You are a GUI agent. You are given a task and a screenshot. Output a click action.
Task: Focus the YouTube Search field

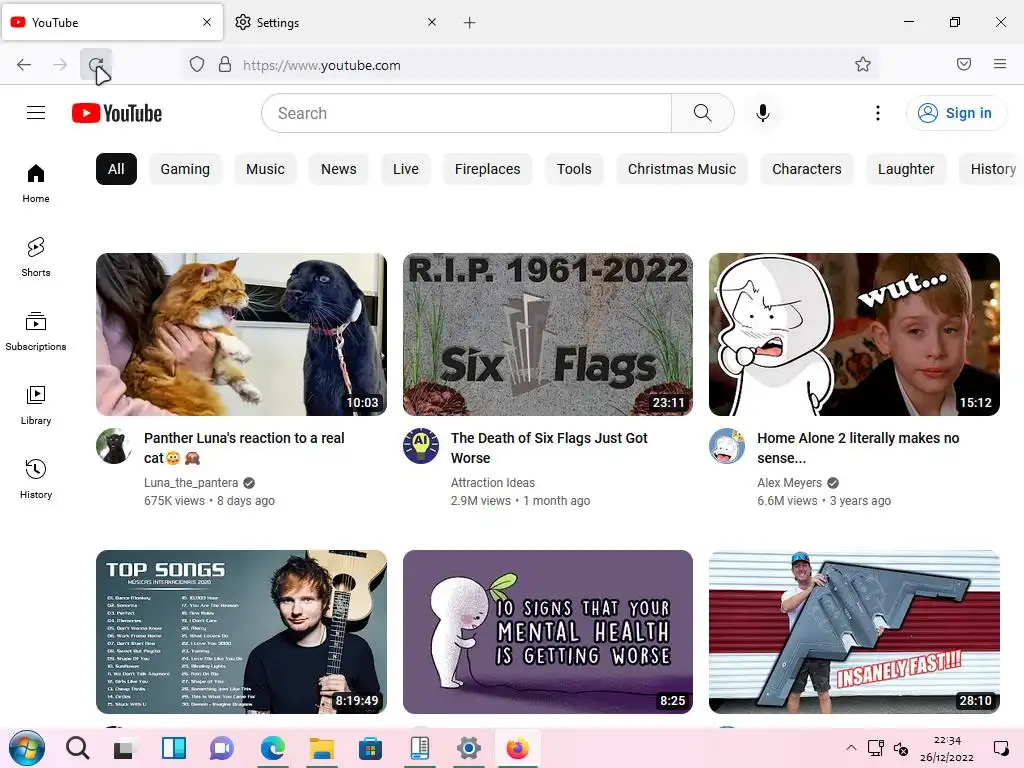(466, 113)
